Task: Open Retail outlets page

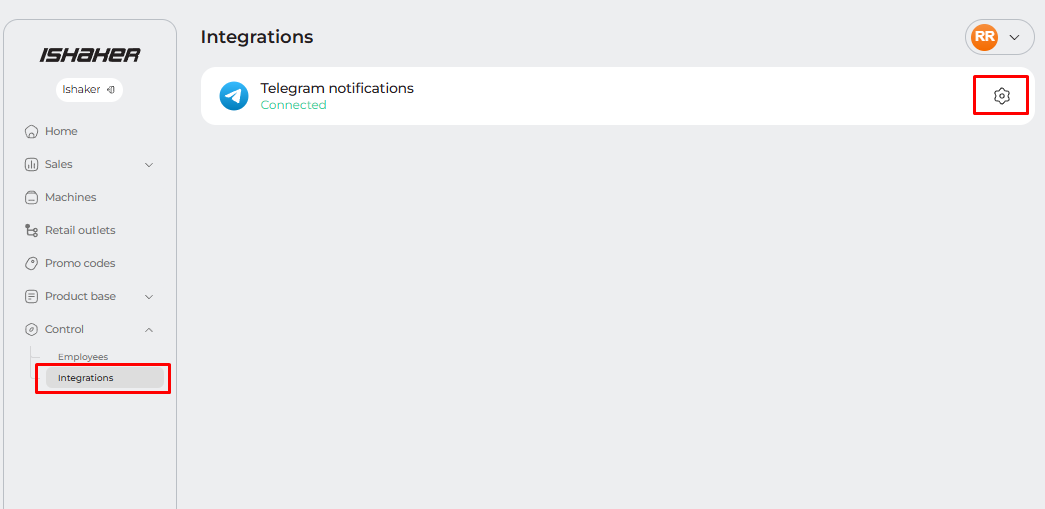Action: point(79,230)
